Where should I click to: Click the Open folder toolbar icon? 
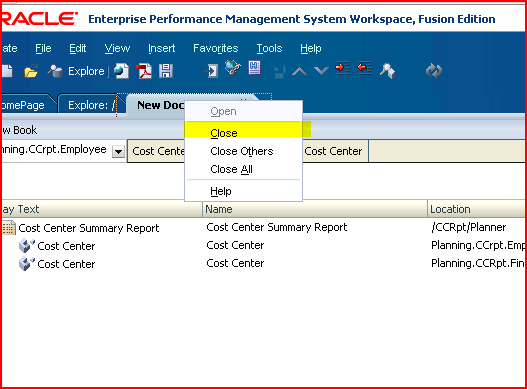pyautogui.click(x=31, y=71)
